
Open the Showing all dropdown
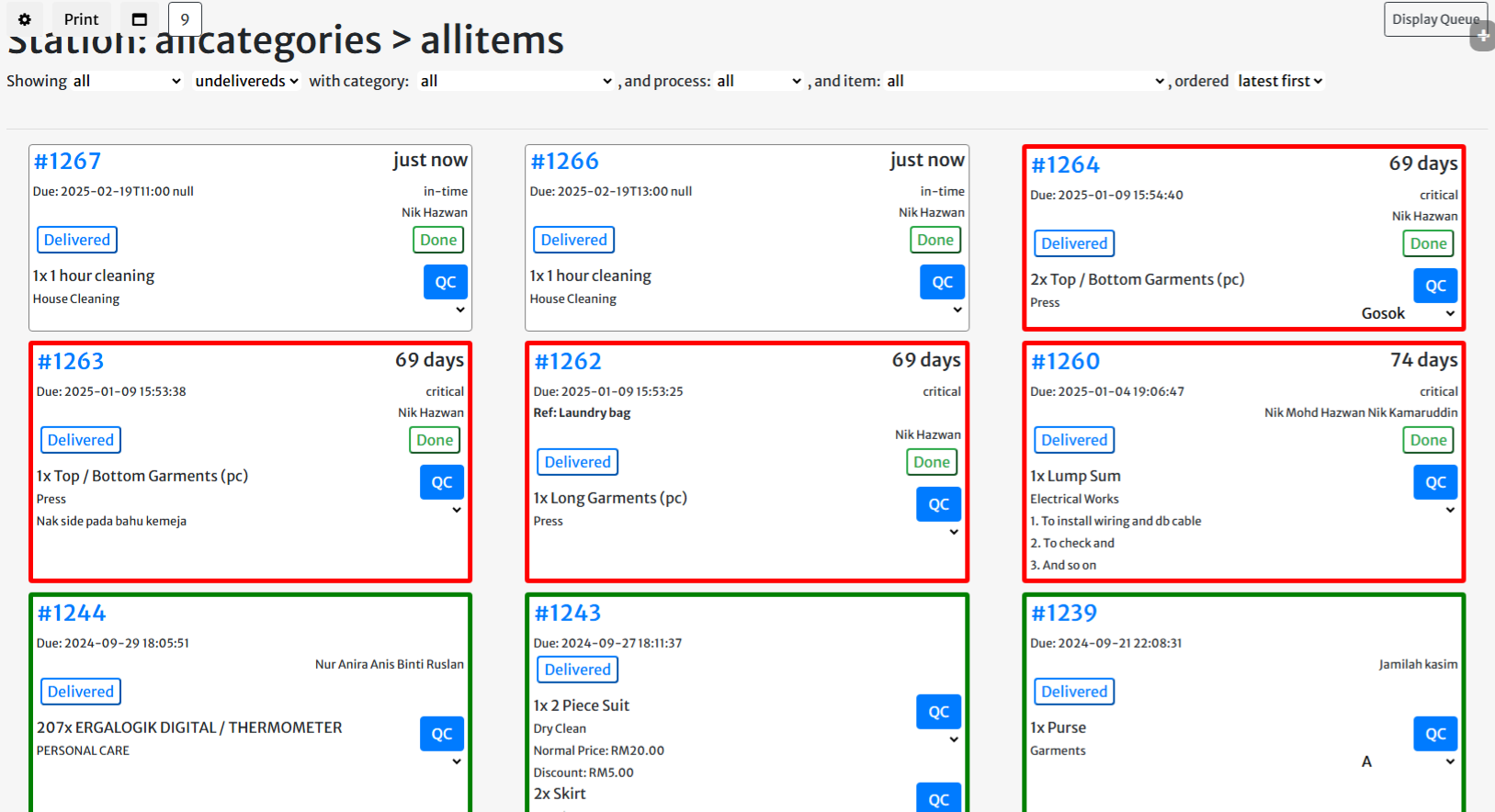tap(127, 81)
